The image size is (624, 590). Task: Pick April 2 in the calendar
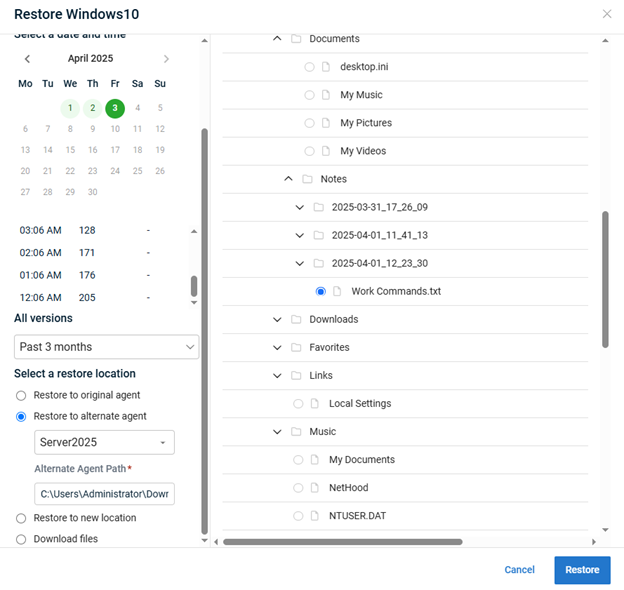coord(92,108)
